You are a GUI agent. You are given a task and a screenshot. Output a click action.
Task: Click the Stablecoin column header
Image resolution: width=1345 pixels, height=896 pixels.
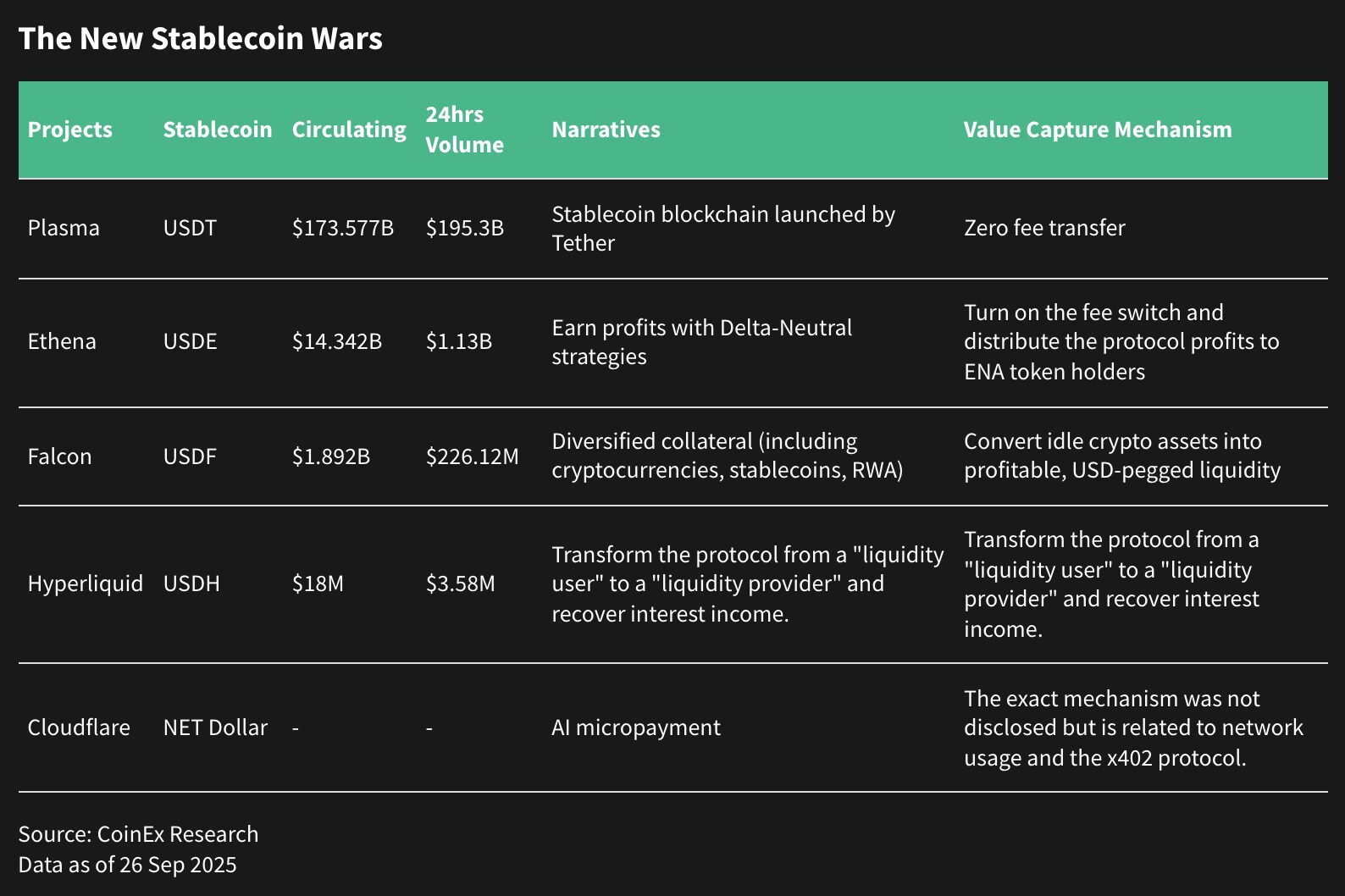tap(217, 130)
